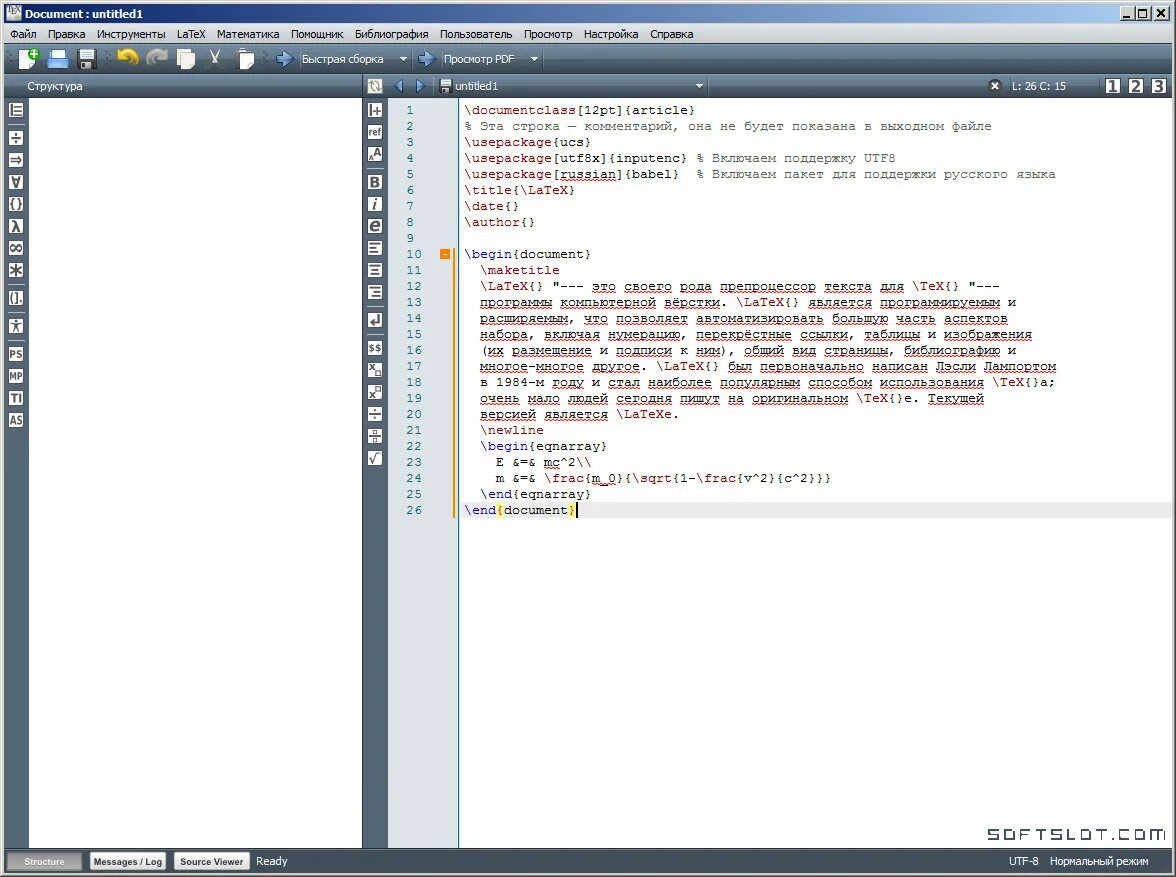Screen dimensions: 1176x877
Task: Open the Правка menu
Action: point(67,34)
